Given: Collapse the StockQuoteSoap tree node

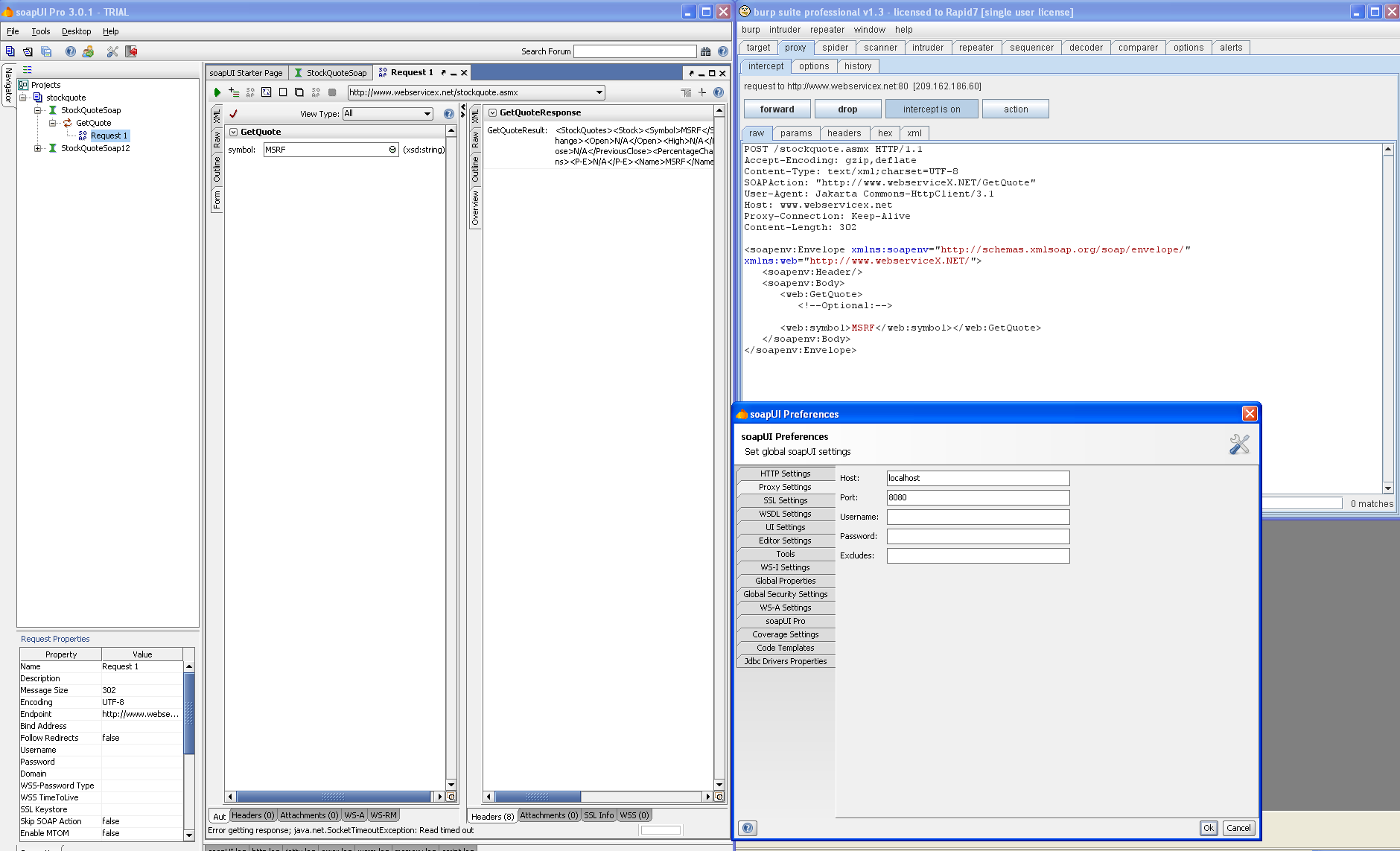Looking at the screenshot, I should (37, 110).
